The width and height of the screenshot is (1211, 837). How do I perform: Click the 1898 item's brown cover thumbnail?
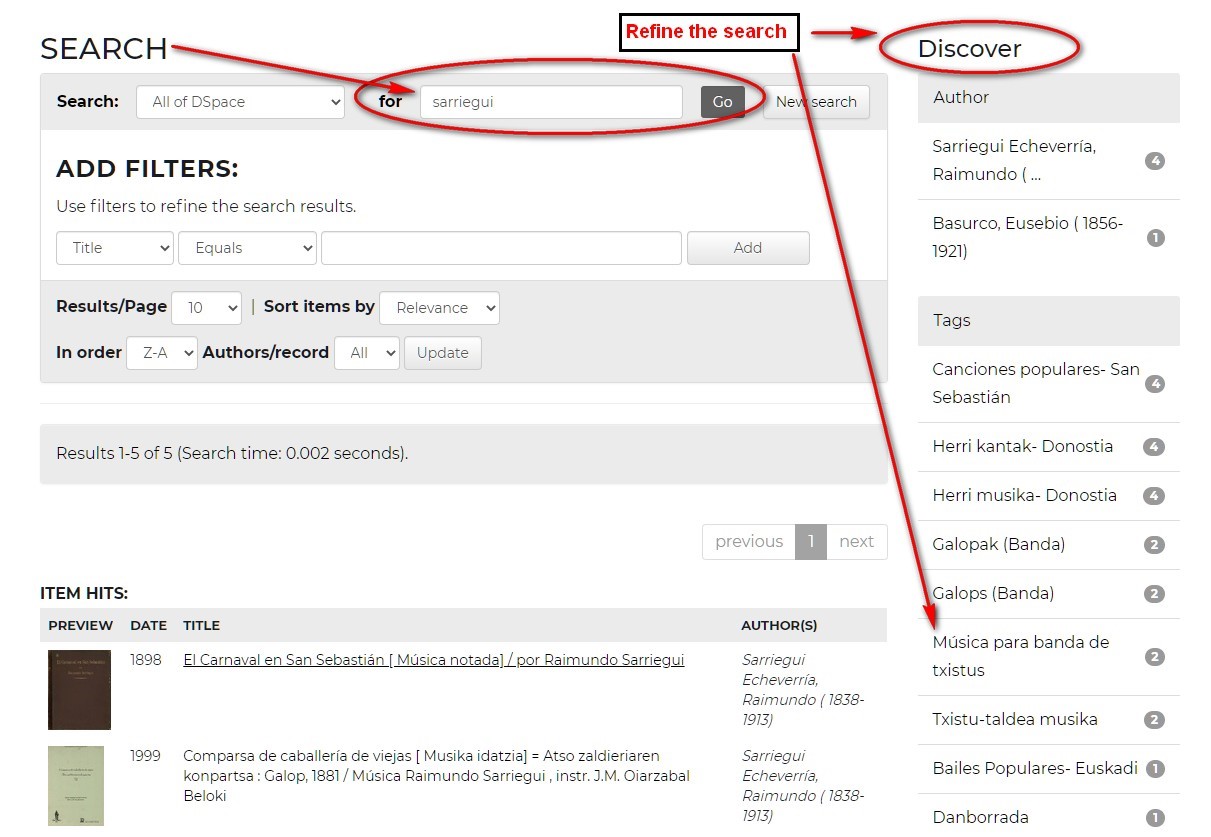79,690
